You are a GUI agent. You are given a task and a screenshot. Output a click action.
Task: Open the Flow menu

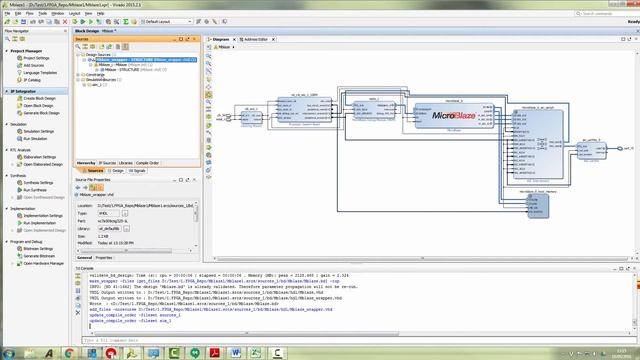29,13
